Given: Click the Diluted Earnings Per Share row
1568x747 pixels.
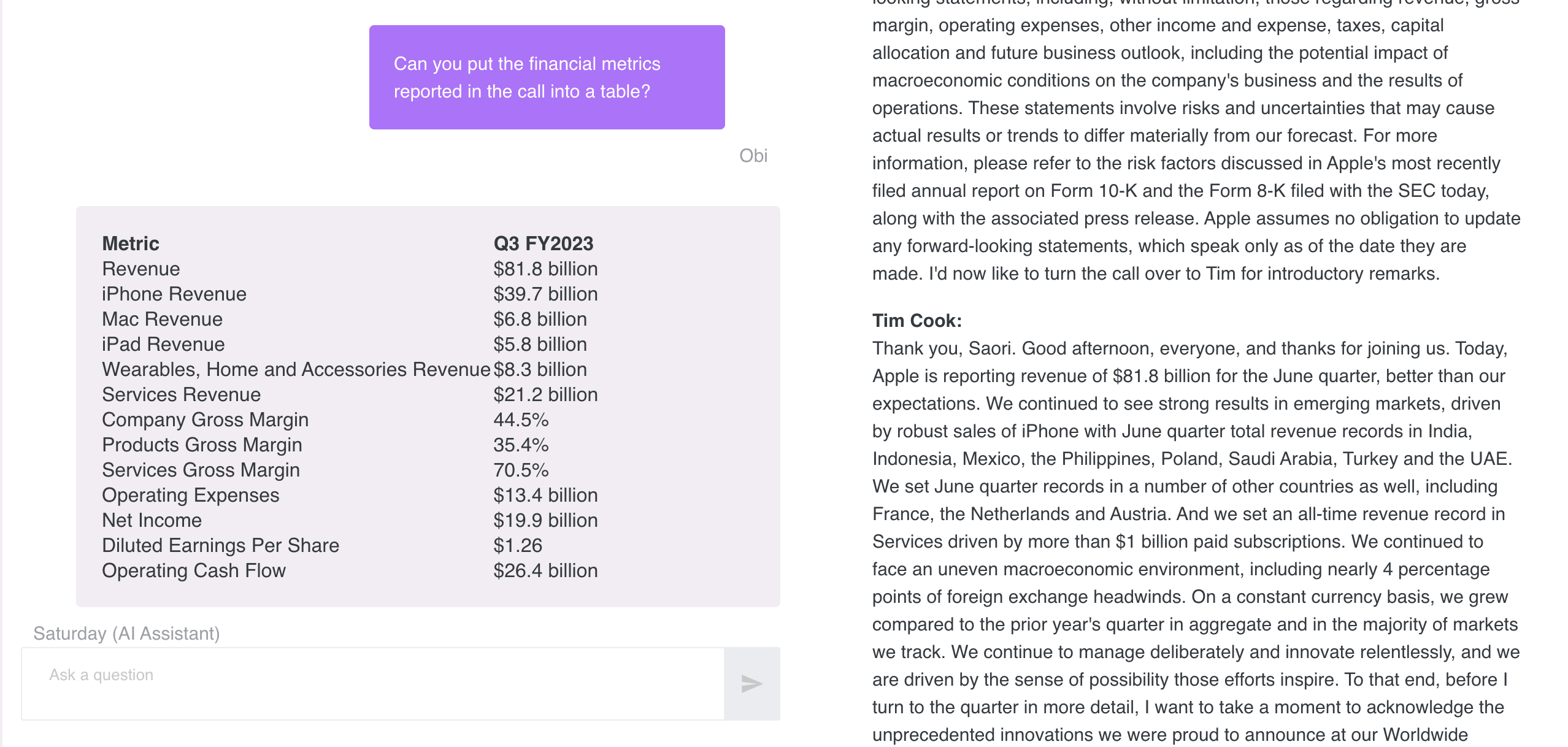Looking at the screenshot, I should 221,545.
